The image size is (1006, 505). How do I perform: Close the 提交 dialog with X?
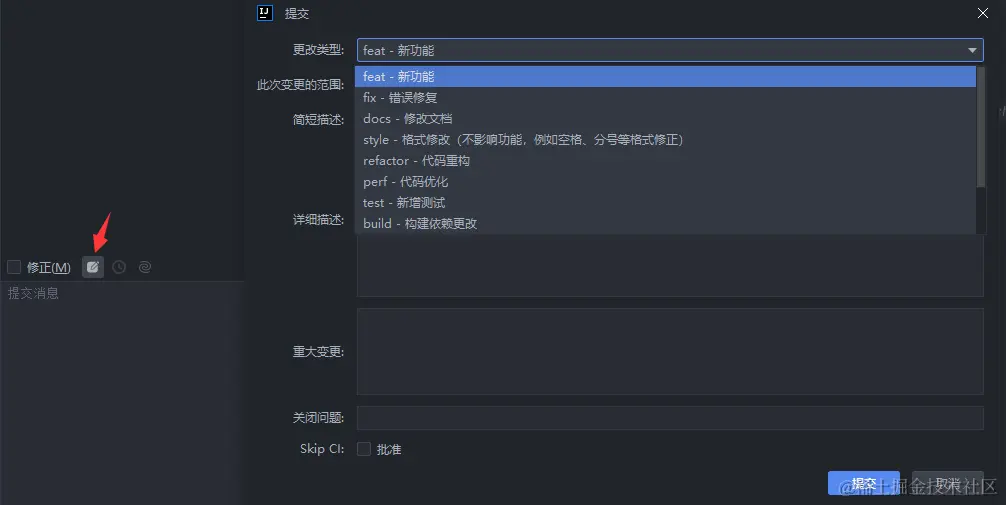(982, 13)
